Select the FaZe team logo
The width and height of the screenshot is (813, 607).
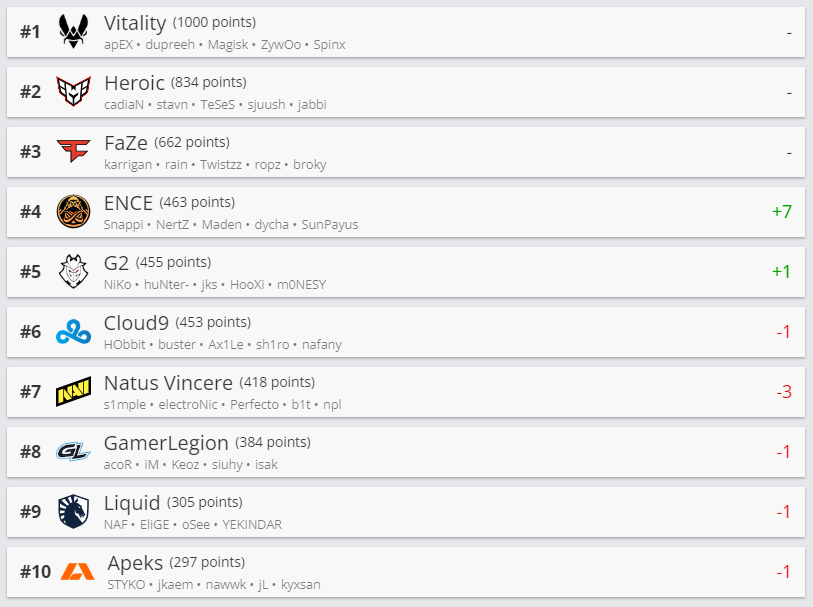click(x=73, y=152)
